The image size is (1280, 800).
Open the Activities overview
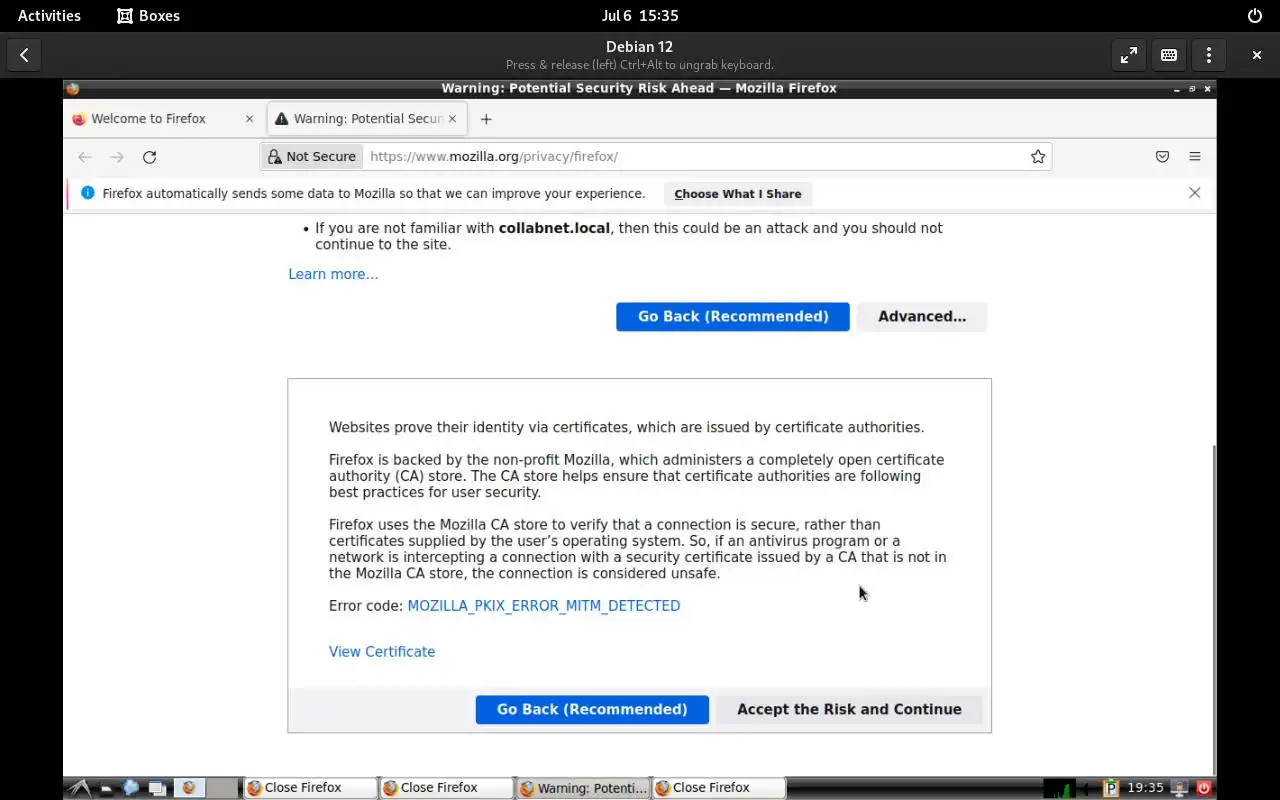click(x=49, y=16)
